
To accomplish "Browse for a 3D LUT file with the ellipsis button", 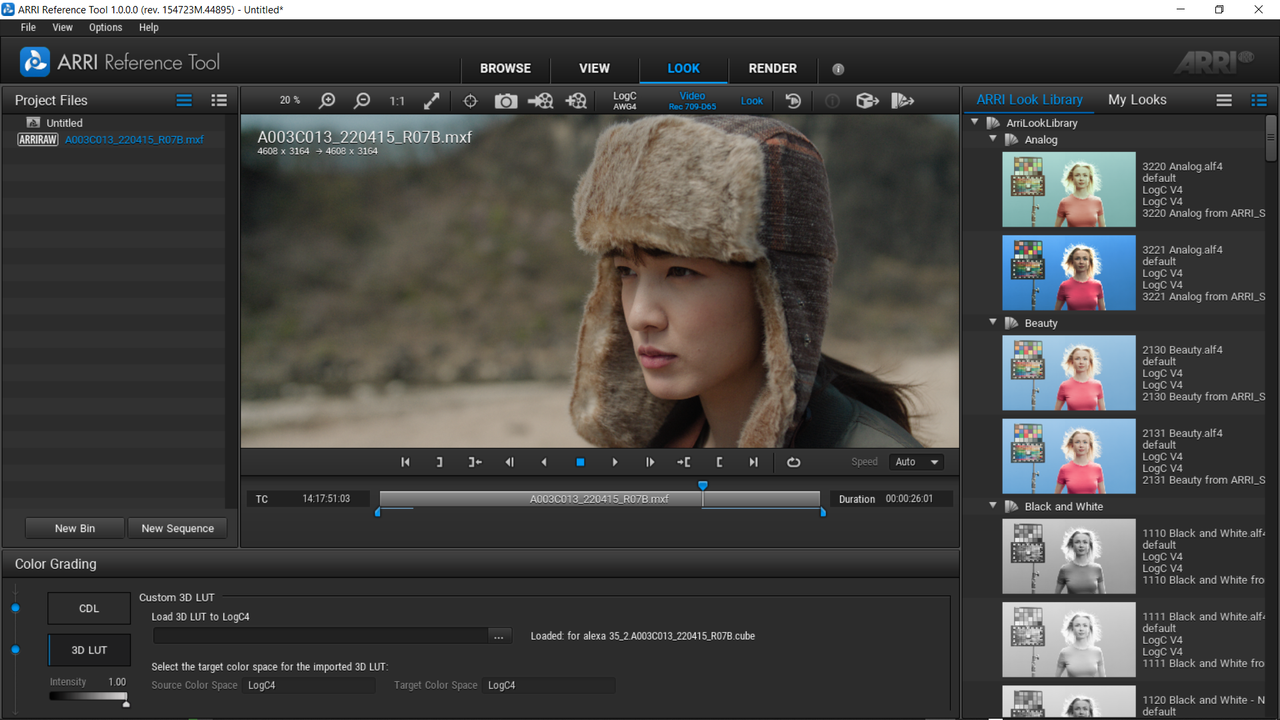I will [499, 636].
